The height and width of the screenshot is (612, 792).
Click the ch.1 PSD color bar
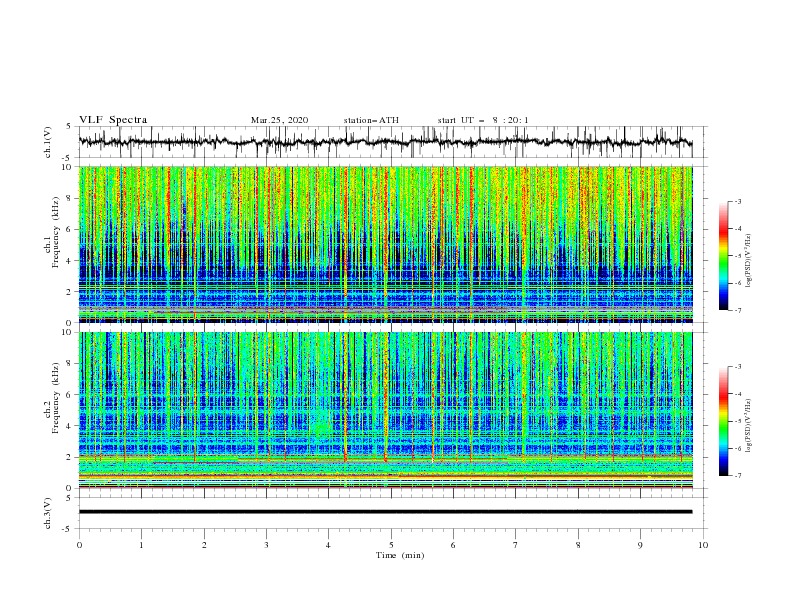click(724, 256)
